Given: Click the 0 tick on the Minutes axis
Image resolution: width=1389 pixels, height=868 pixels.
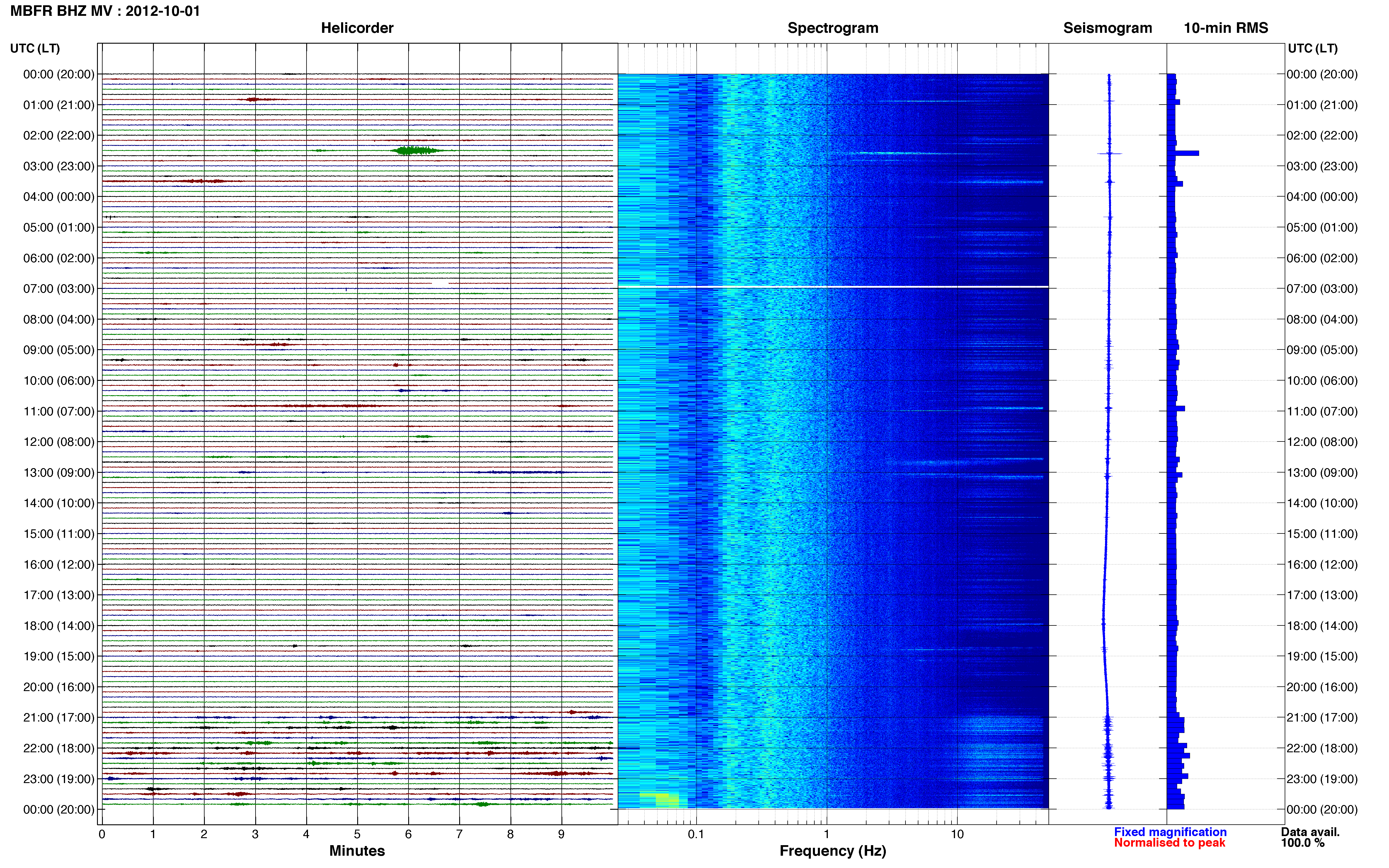Looking at the screenshot, I should 102,834.
